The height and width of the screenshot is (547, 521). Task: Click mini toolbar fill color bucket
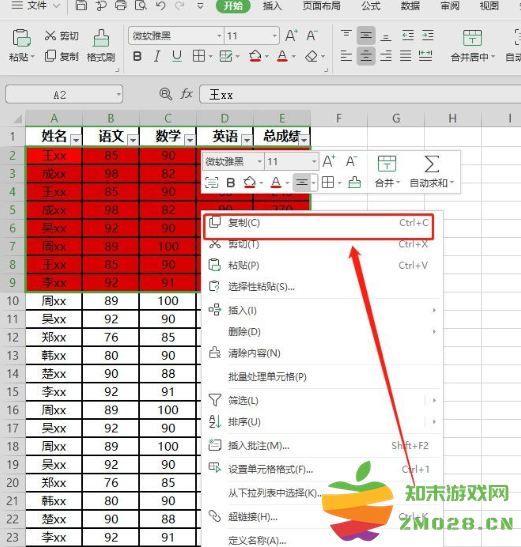point(249,182)
